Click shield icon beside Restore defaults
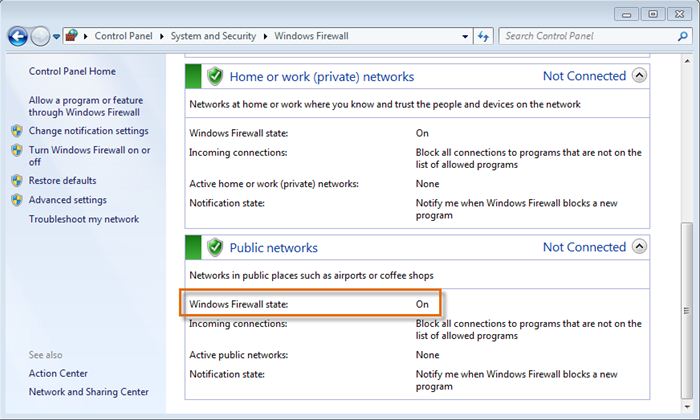 click(17, 181)
